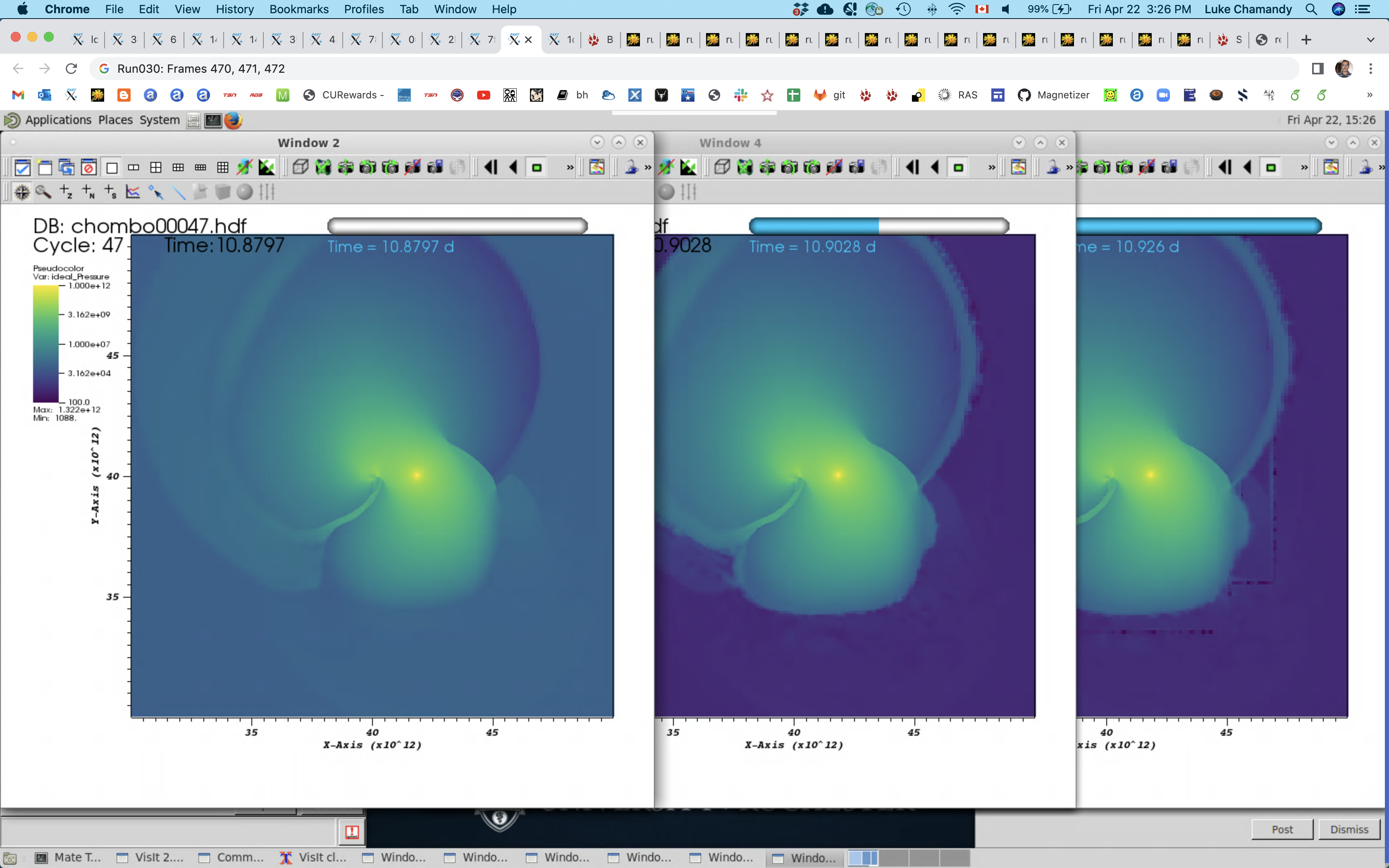This screenshot has height=868, width=1389.
Task: Click rightmost window's fully blue time slider
Action: 1199,226
